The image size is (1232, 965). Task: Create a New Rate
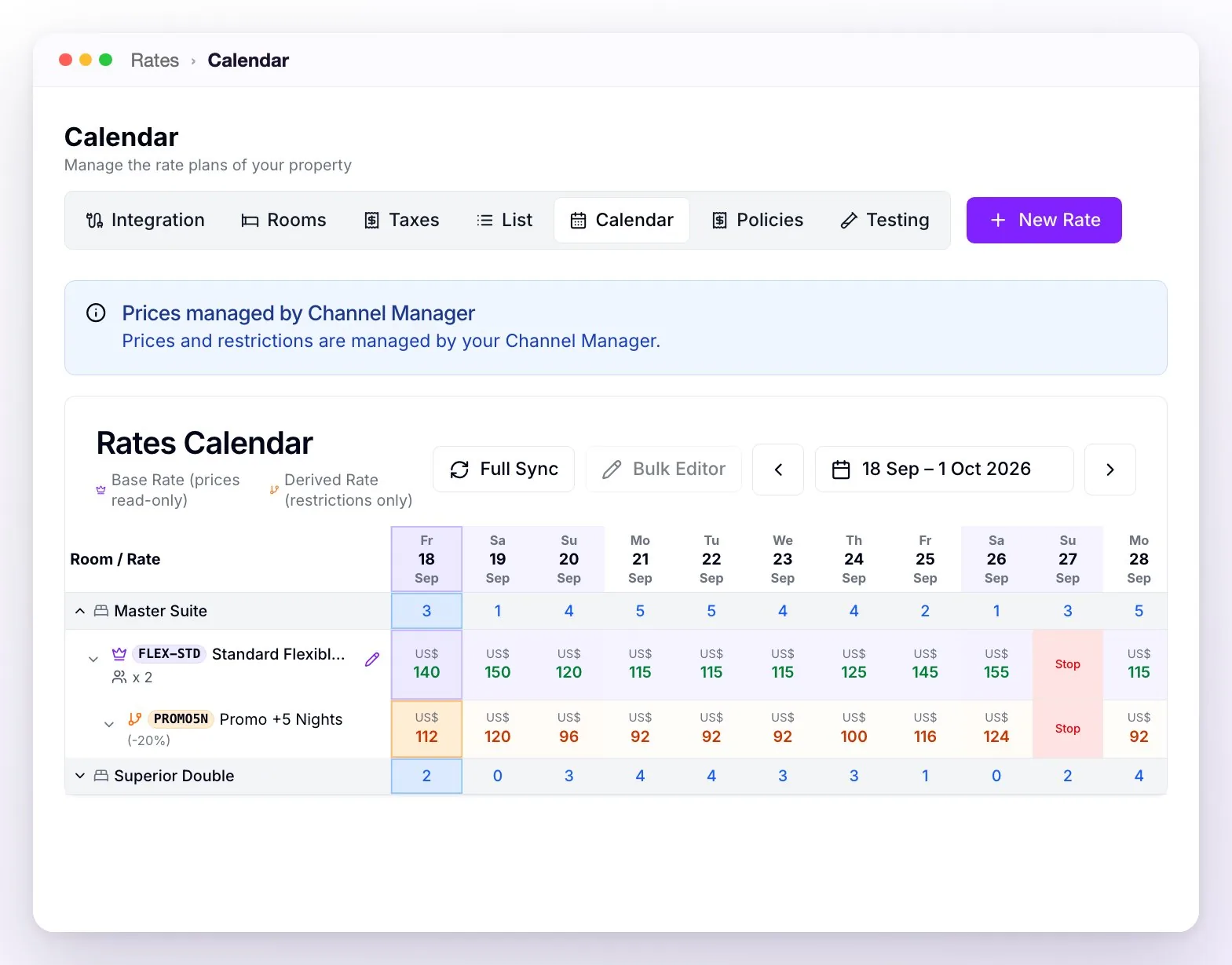click(x=1044, y=221)
